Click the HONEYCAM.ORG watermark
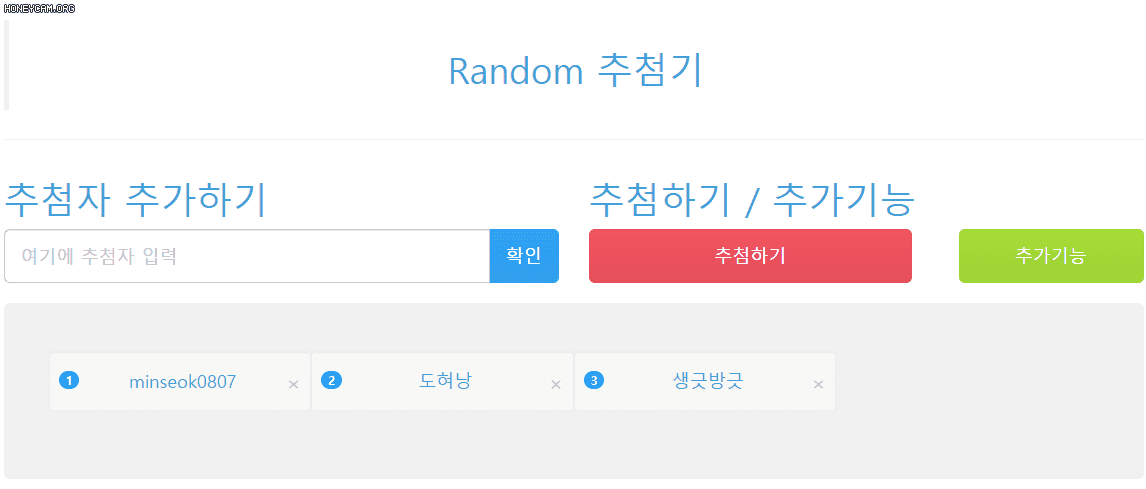This screenshot has width=1146, height=489. click(x=39, y=9)
